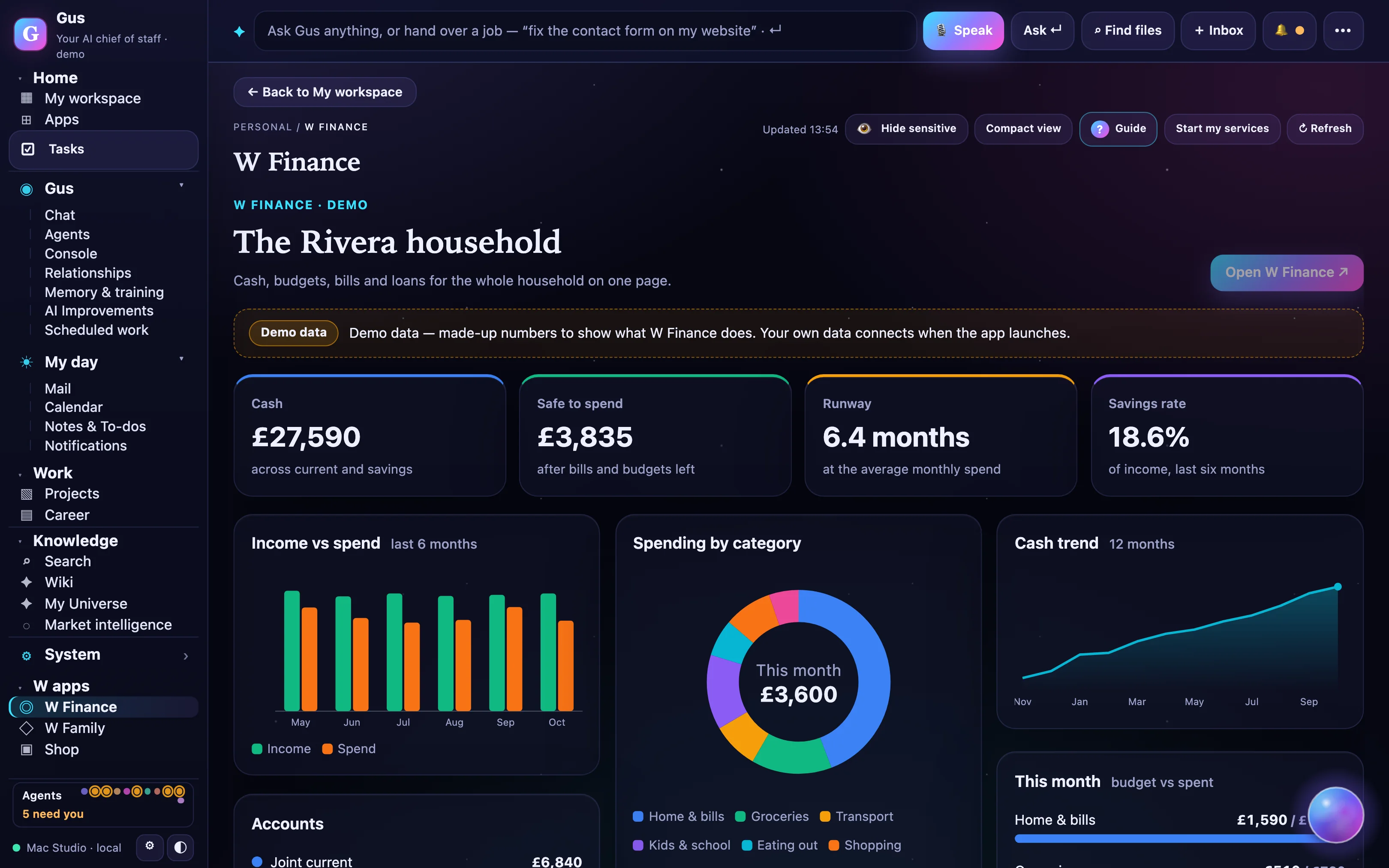This screenshot has width=1389, height=868.
Task: Toggle Compact view
Action: (x=1023, y=129)
